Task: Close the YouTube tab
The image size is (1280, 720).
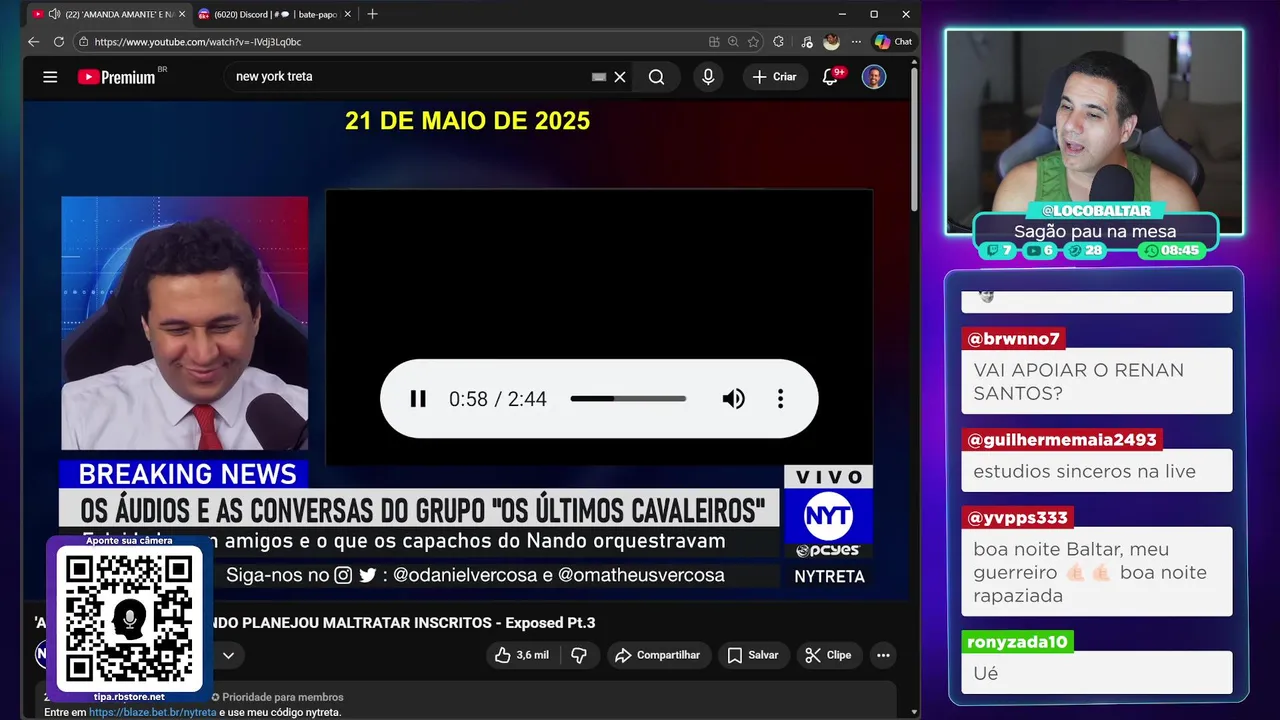Action: (x=181, y=14)
